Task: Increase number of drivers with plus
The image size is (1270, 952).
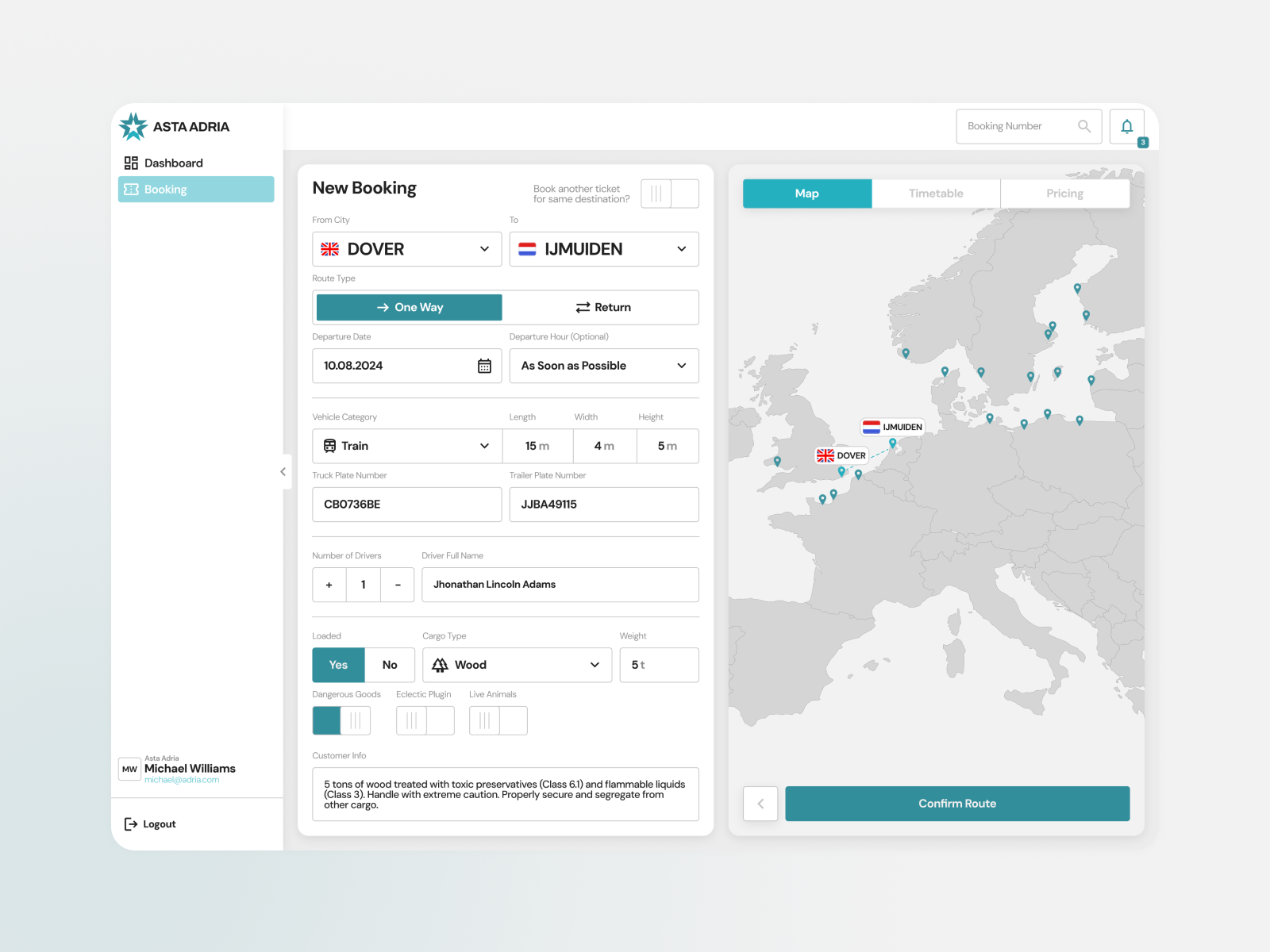Action: [329, 585]
